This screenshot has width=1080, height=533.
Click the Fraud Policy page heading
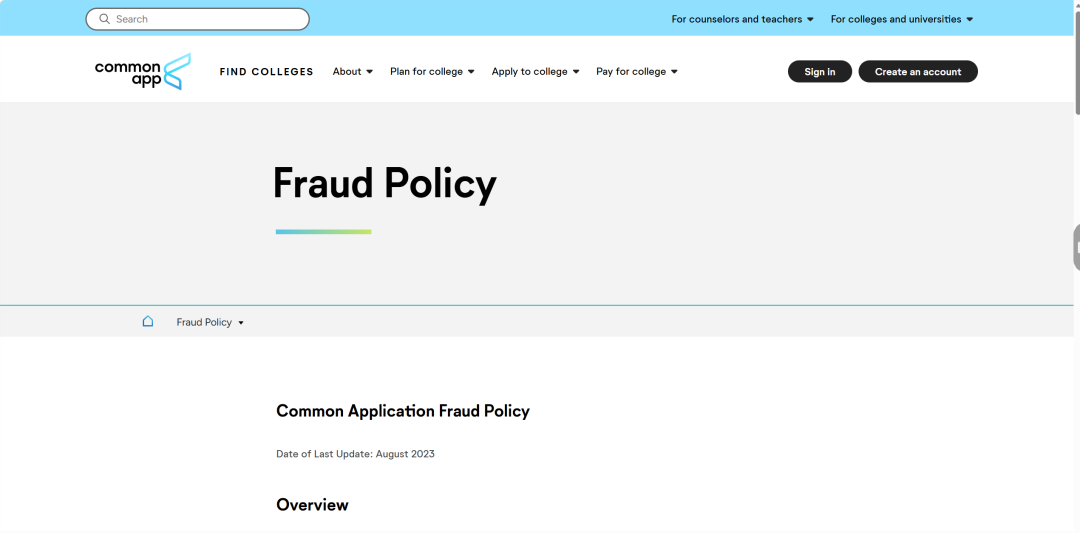(x=384, y=185)
